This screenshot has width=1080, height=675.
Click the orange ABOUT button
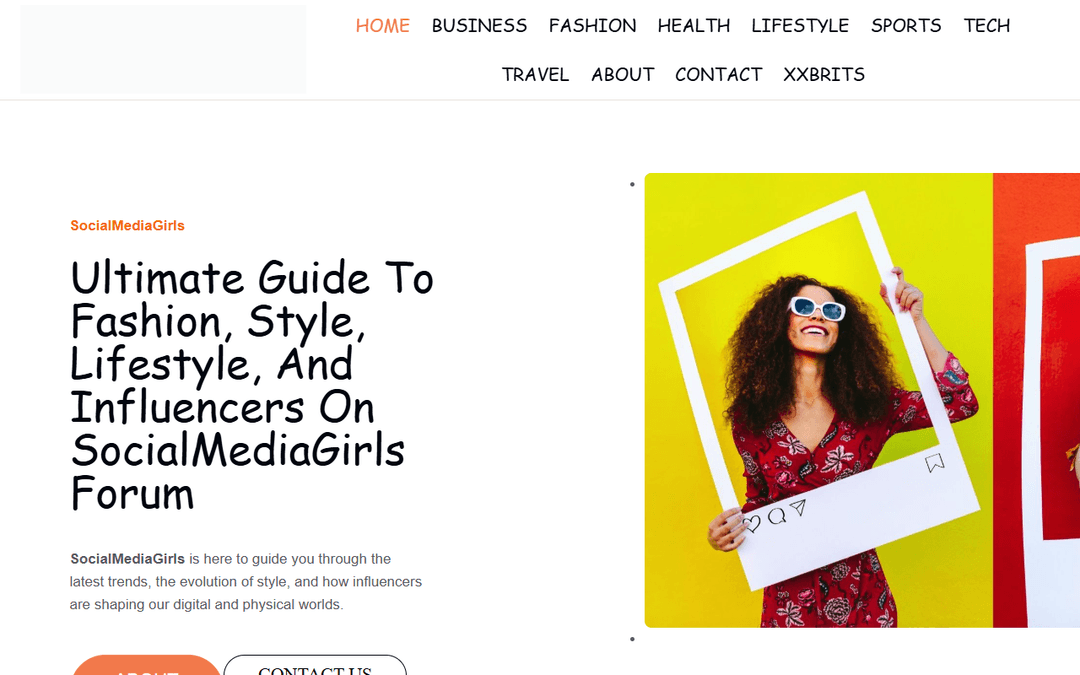click(146, 665)
